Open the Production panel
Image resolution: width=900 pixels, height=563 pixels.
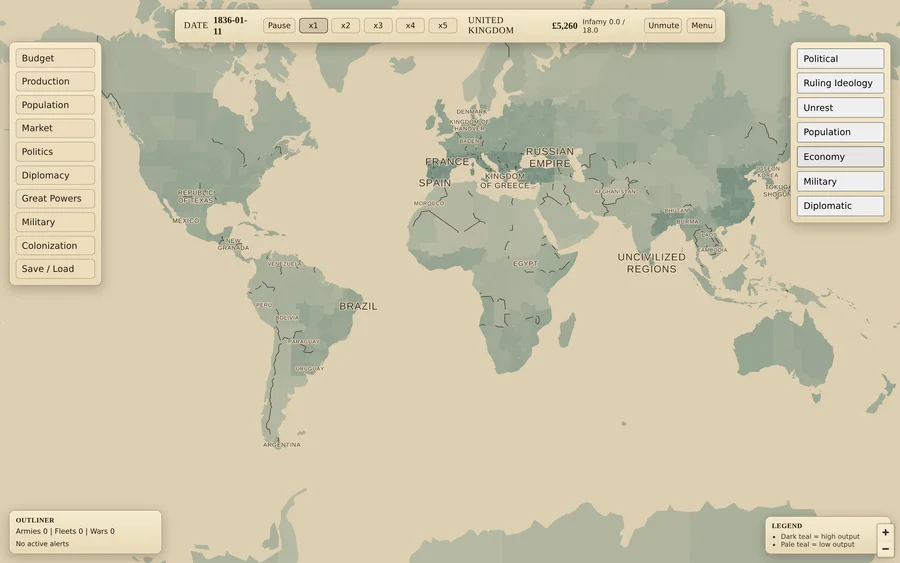tap(55, 81)
